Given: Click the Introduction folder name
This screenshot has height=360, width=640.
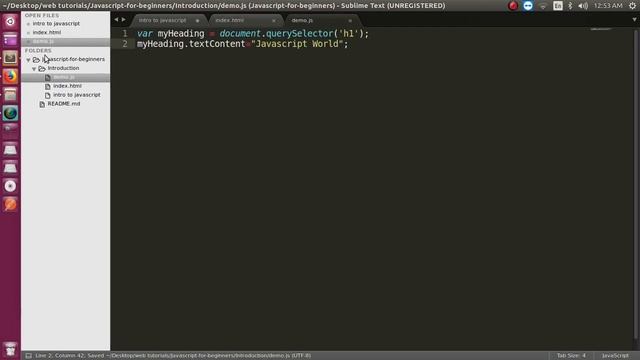Looking at the screenshot, I should click(63, 68).
